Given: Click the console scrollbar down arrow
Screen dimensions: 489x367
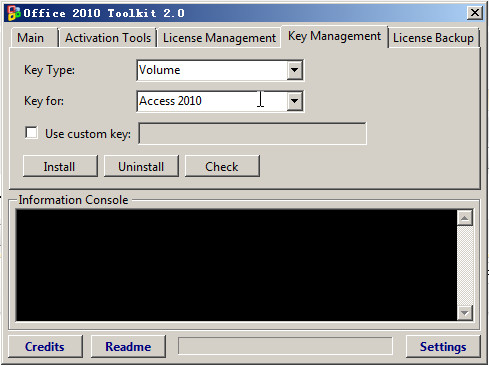Looking at the screenshot, I should click(465, 313).
